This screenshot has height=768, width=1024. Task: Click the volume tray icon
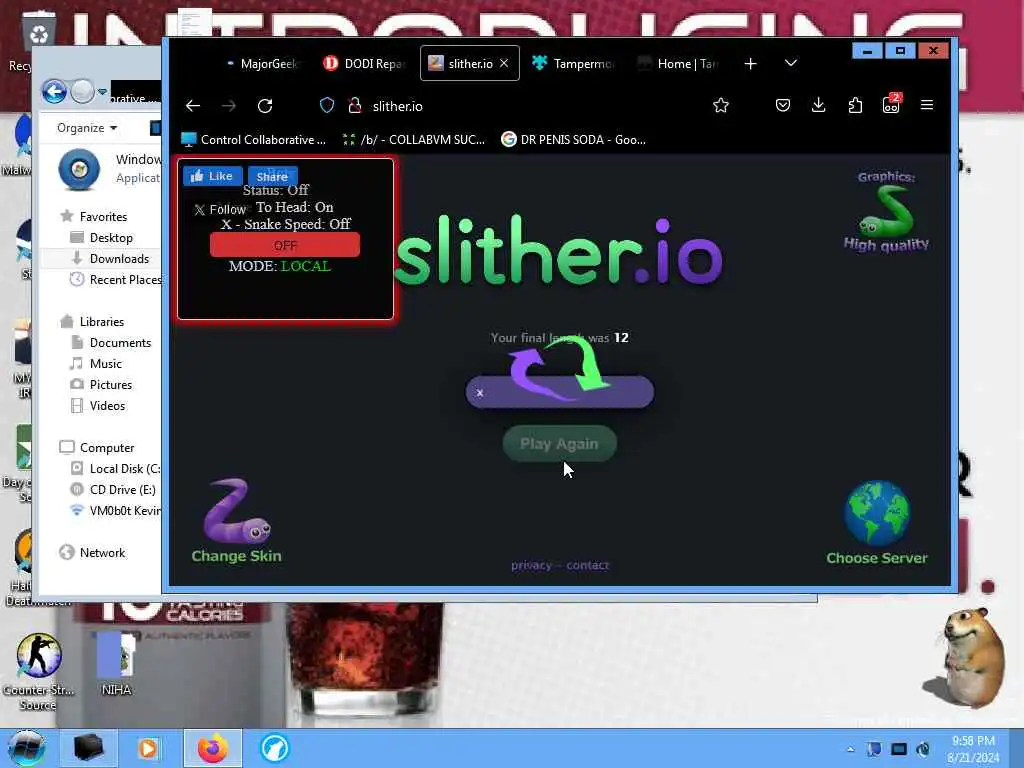click(923, 749)
